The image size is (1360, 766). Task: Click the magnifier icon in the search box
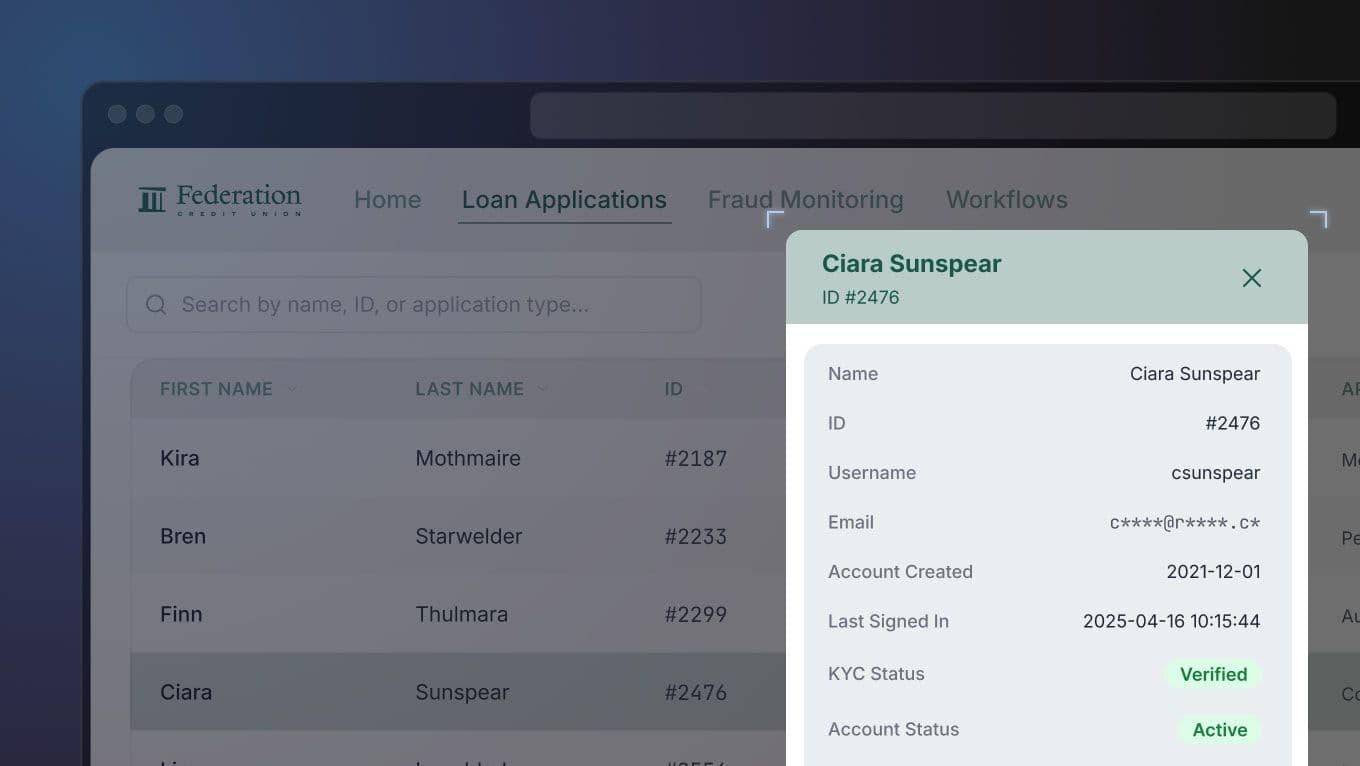(156, 304)
